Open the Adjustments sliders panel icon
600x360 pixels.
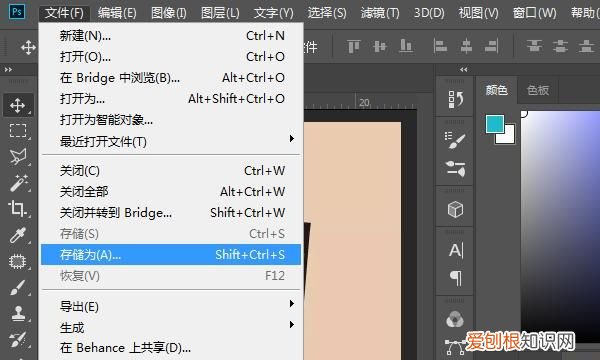pyautogui.click(x=455, y=169)
